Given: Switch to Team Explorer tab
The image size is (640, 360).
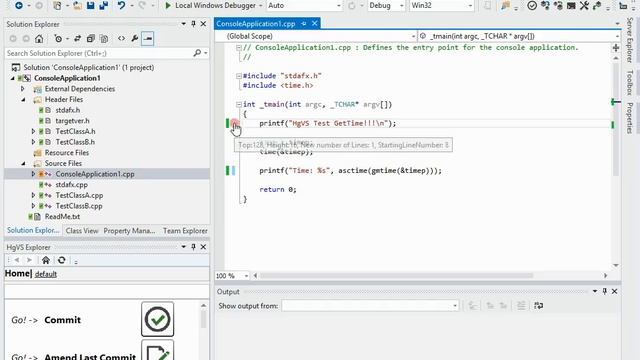Looking at the screenshot, I should point(185,231).
